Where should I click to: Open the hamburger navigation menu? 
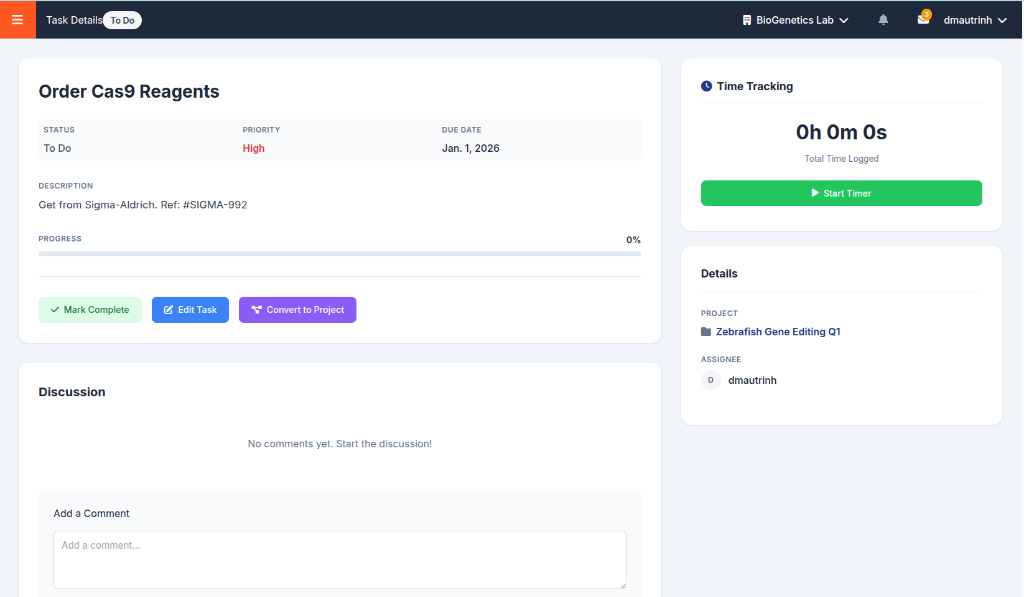coord(16,19)
